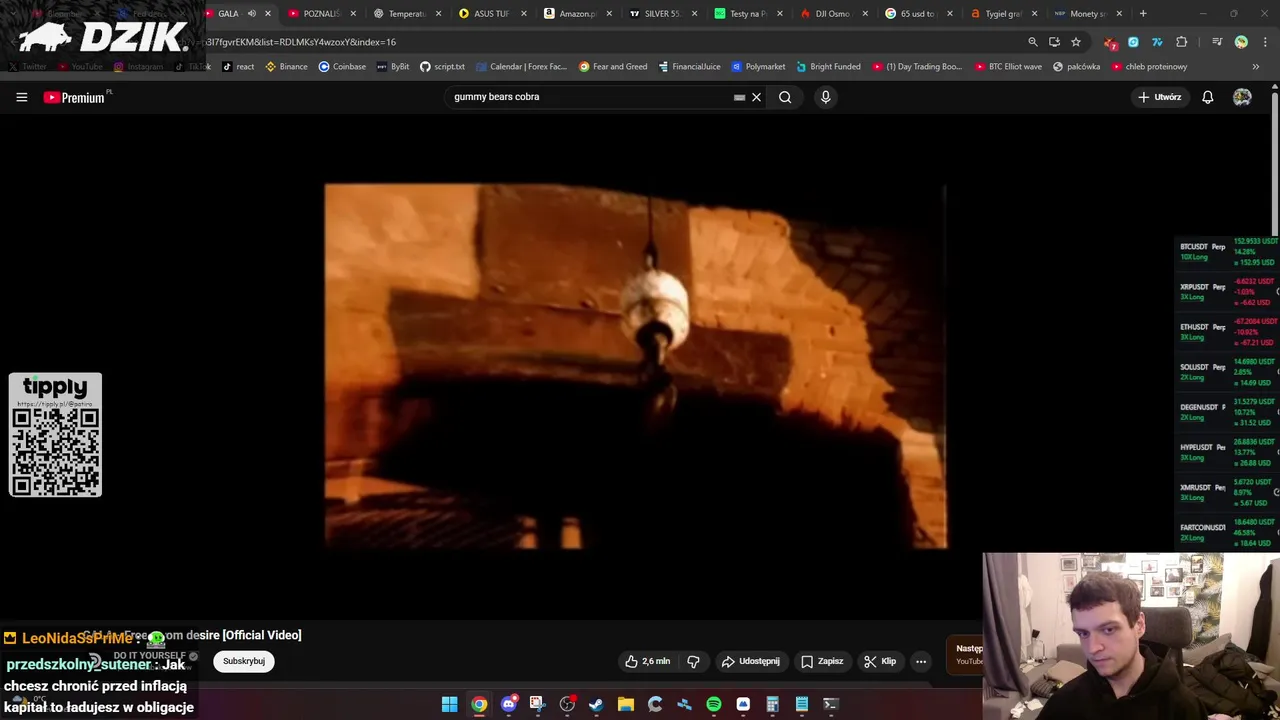
Task: Open the Chrome profile avatar
Action: pyautogui.click(x=1241, y=42)
